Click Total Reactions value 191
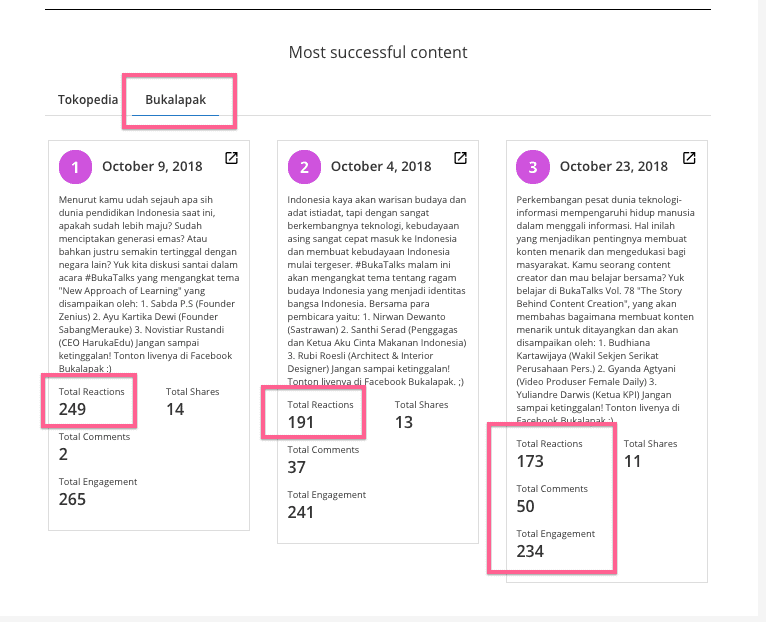 pyautogui.click(x=301, y=422)
